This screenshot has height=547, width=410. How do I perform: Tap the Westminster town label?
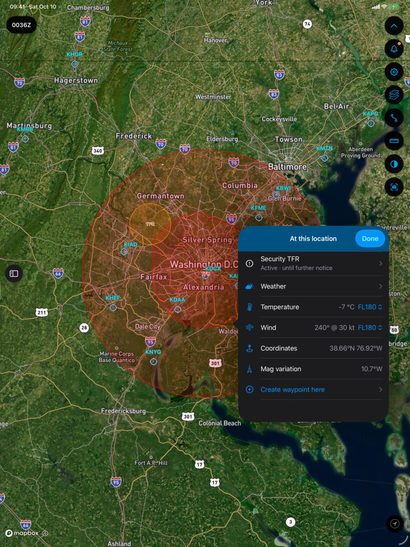tap(213, 97)
